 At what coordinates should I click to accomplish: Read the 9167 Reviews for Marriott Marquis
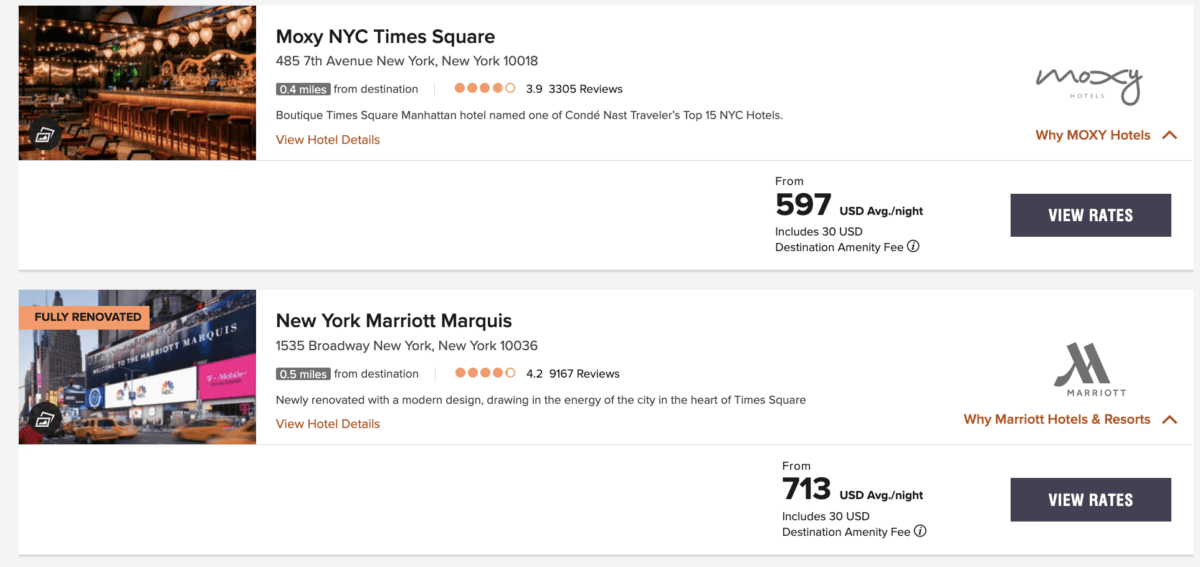[584, 374]
